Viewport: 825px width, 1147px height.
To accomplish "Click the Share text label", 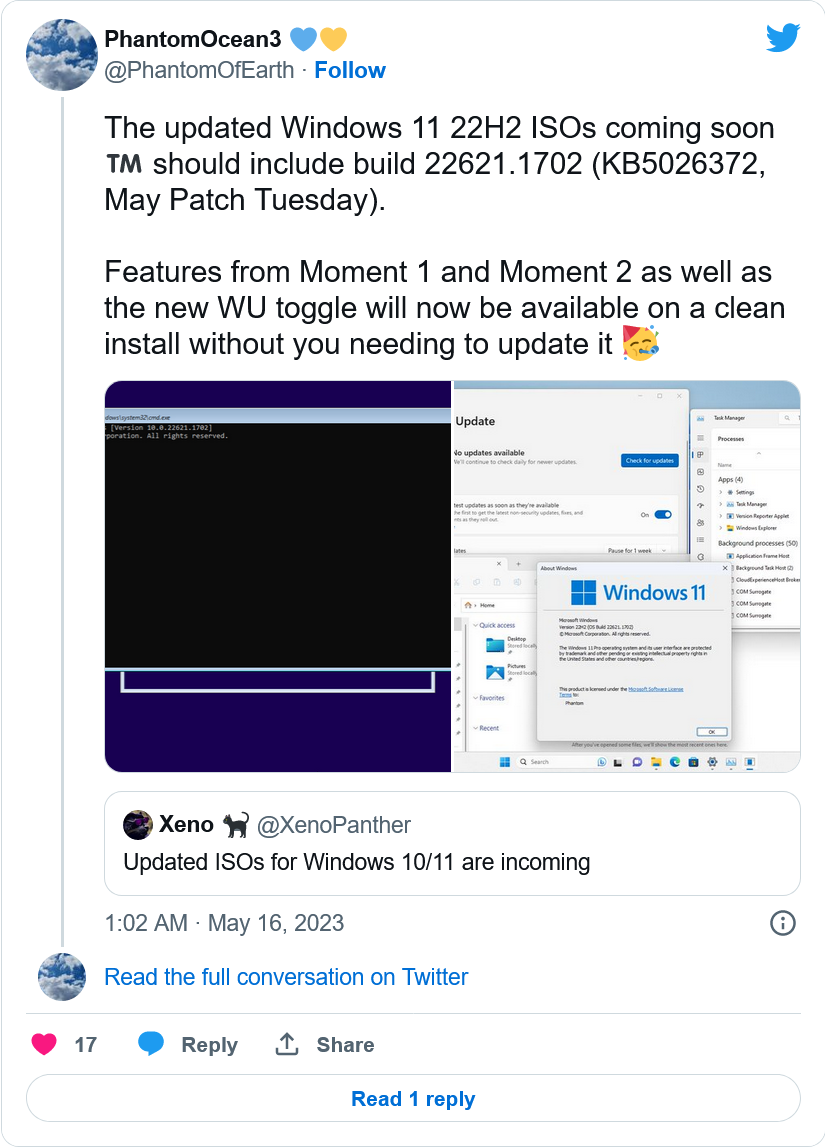I will point(345,1045).
